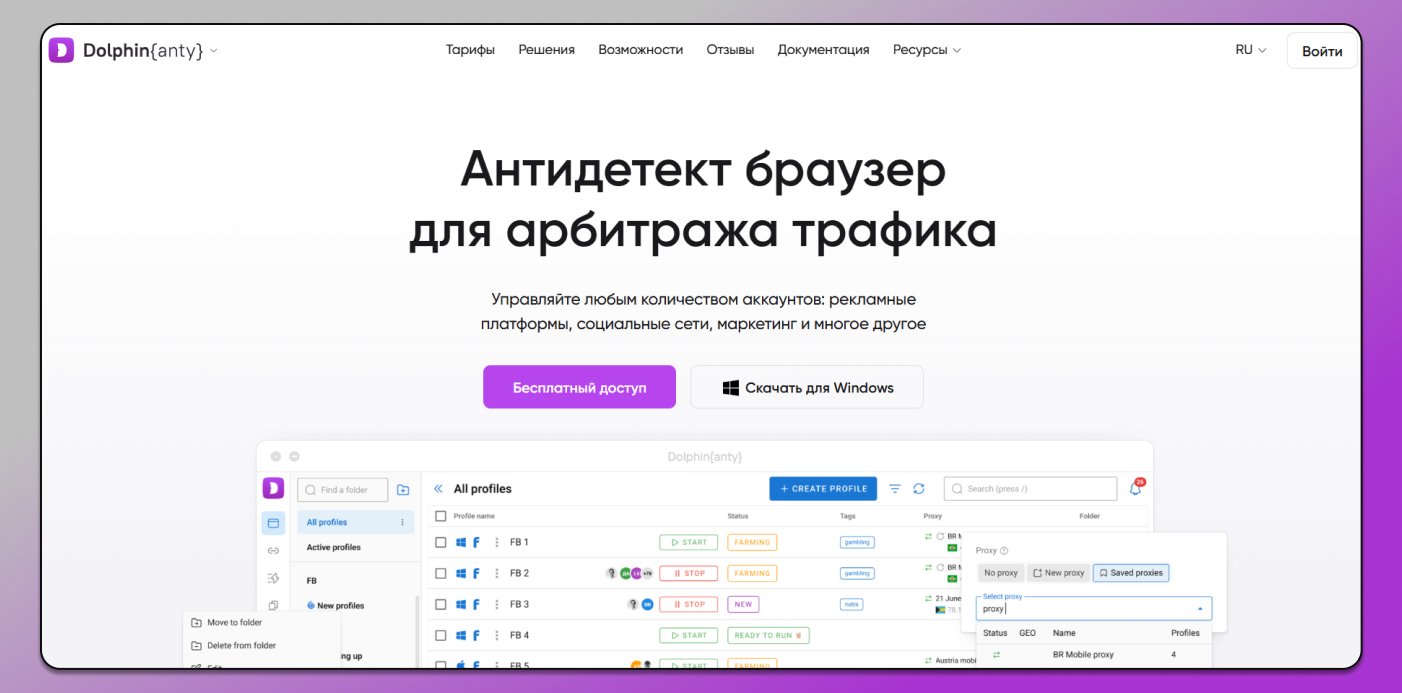This screenshot has height=693, width=1402.
Task: Click the link-shaped proxy sidebar icon
Action: pyautogui.click(x=273, y=551)
